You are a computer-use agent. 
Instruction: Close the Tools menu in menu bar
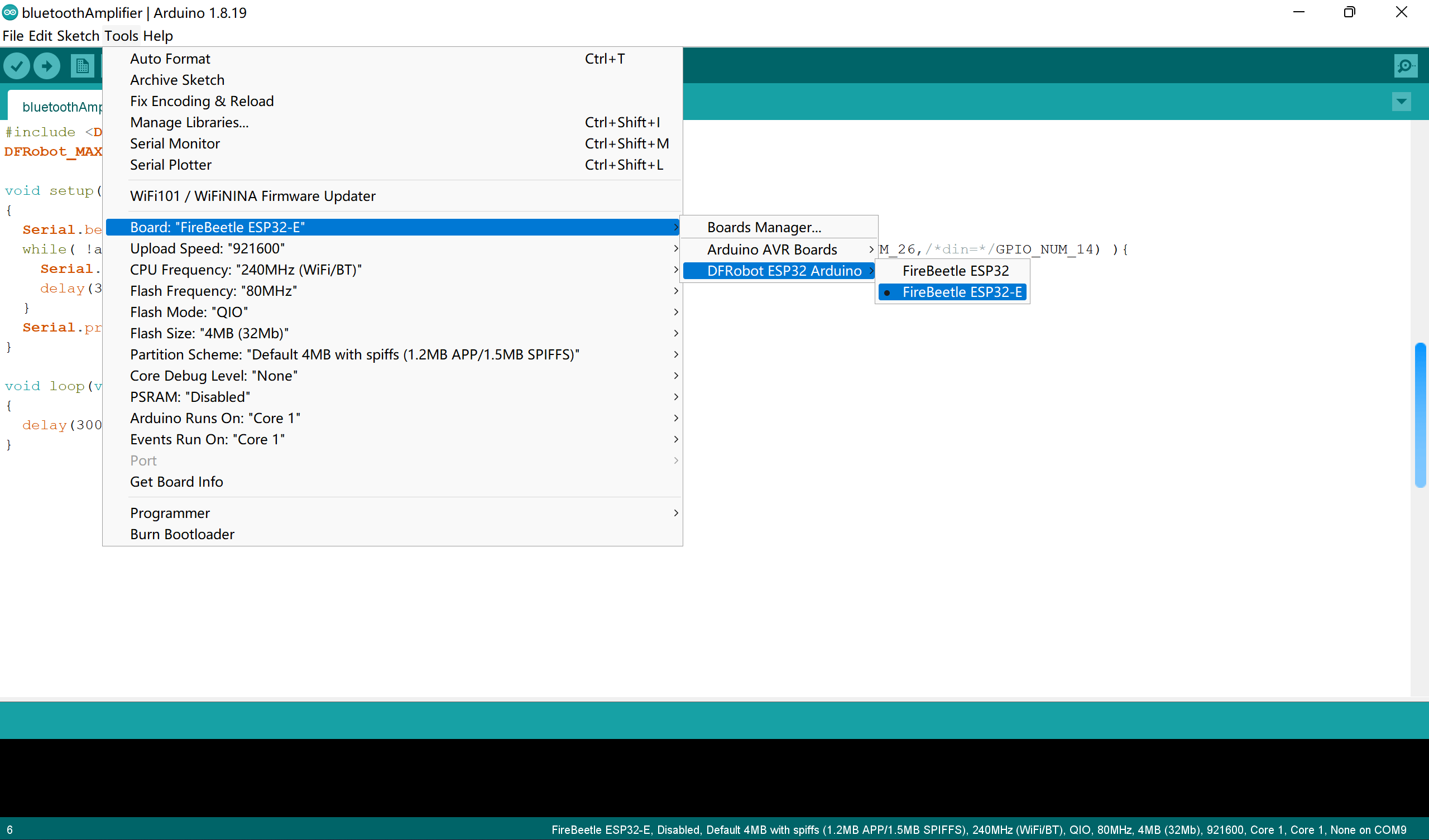coord(121,36)
